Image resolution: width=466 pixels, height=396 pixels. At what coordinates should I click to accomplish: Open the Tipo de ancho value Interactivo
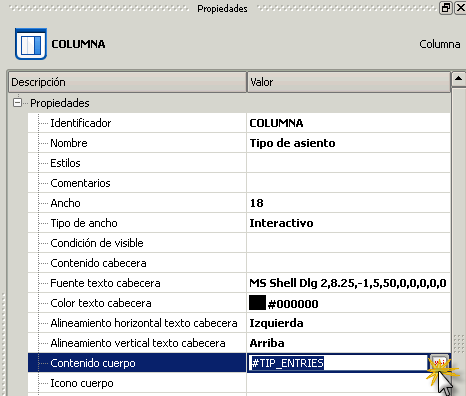(x=281, y=223)
